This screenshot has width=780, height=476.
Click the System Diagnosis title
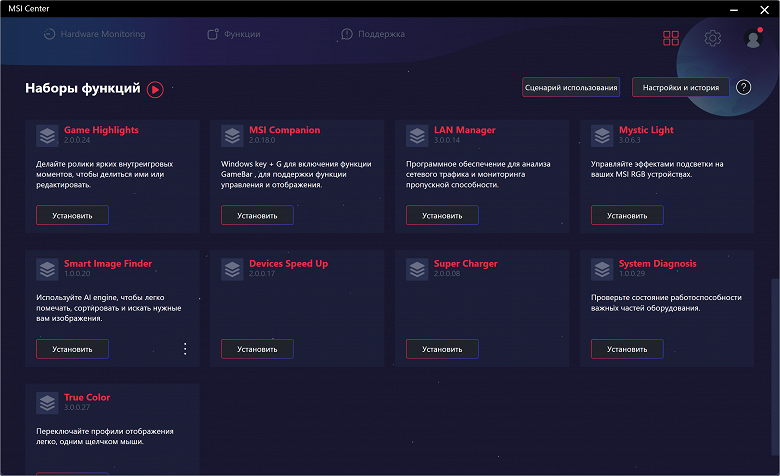(x=658, y=264)
